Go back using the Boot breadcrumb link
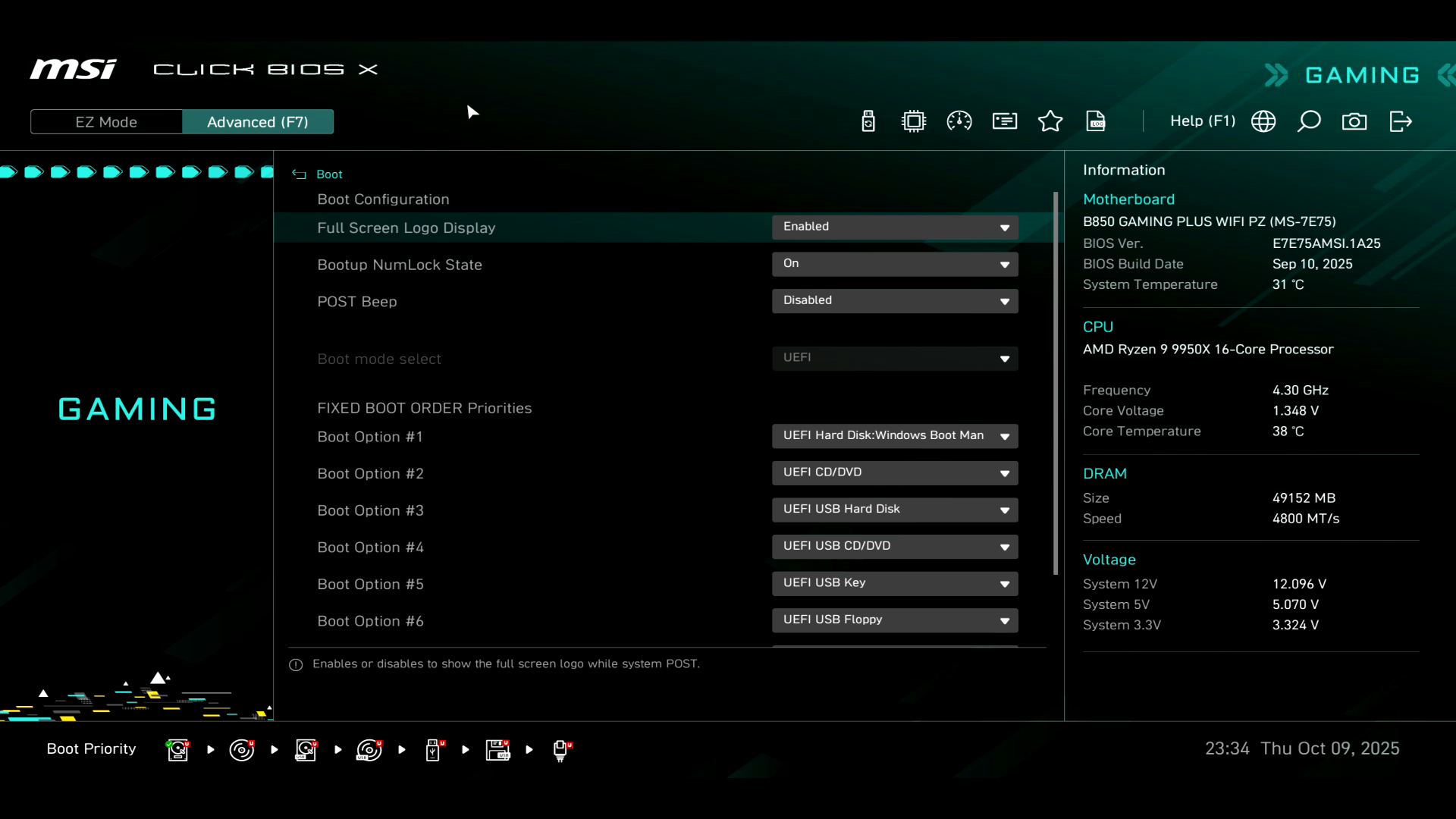Screen dimensions: 1456x819 coord(329,174)
